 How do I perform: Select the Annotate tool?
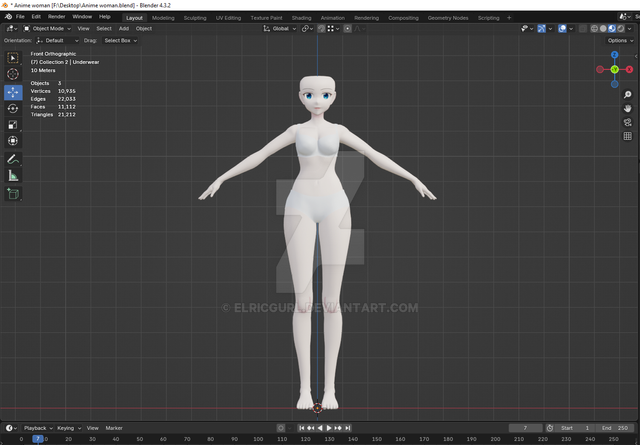point(13,159)
